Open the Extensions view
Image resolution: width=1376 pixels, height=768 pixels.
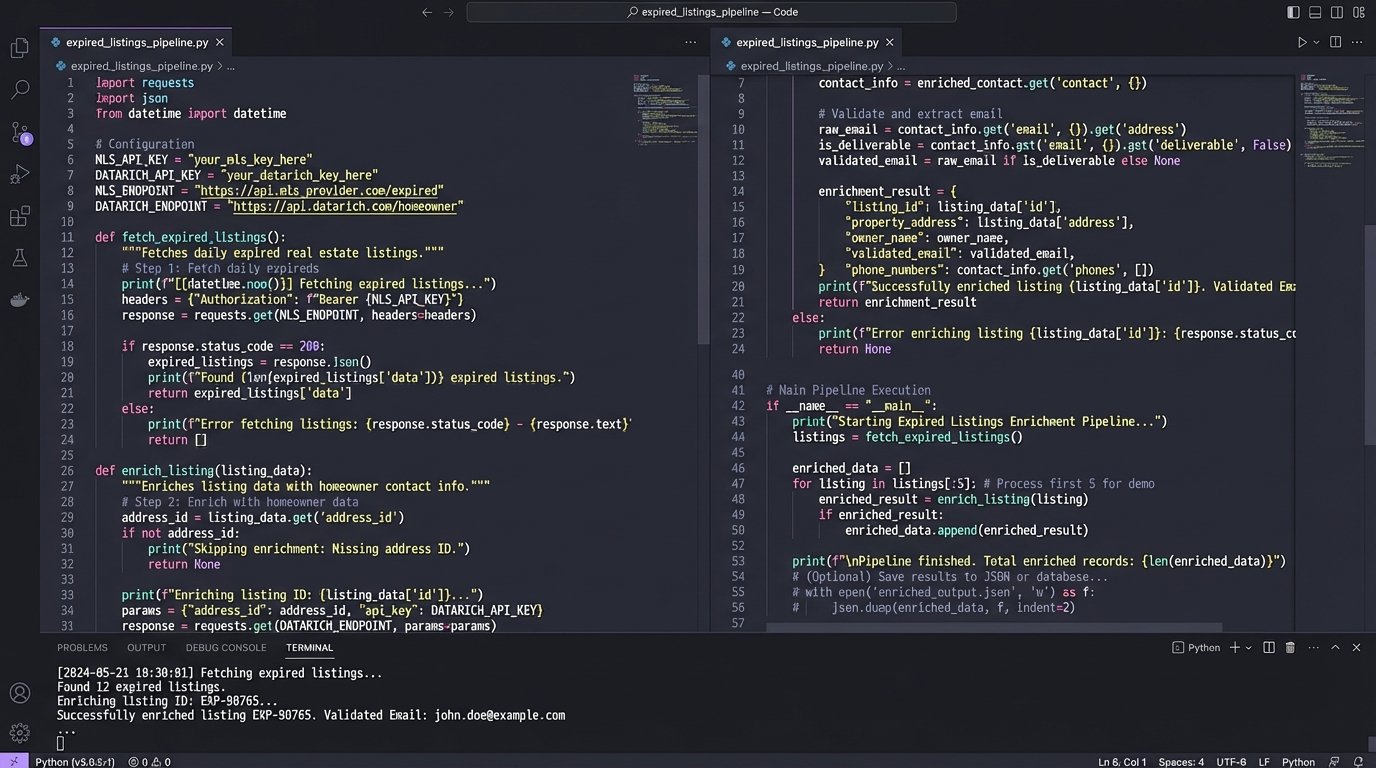pyautogui.click(x=20, y=217)
